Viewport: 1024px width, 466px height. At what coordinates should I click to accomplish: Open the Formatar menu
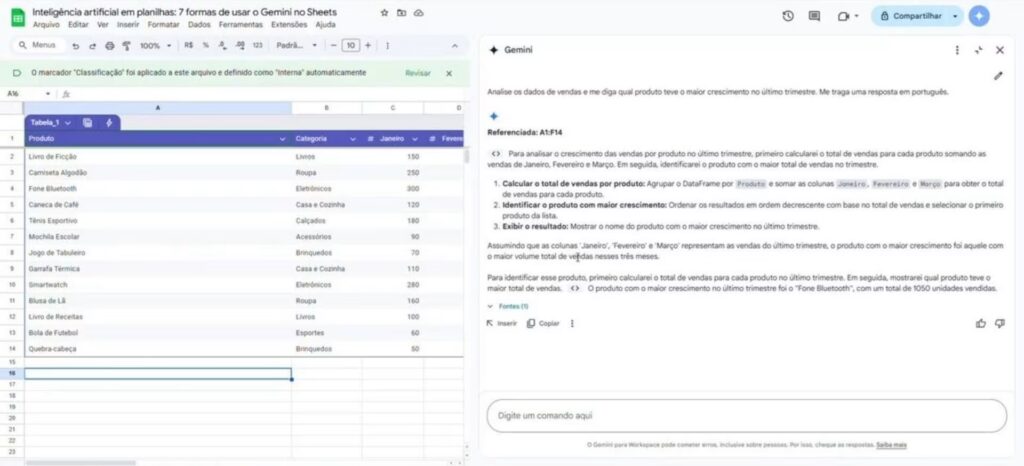(163, 25)
